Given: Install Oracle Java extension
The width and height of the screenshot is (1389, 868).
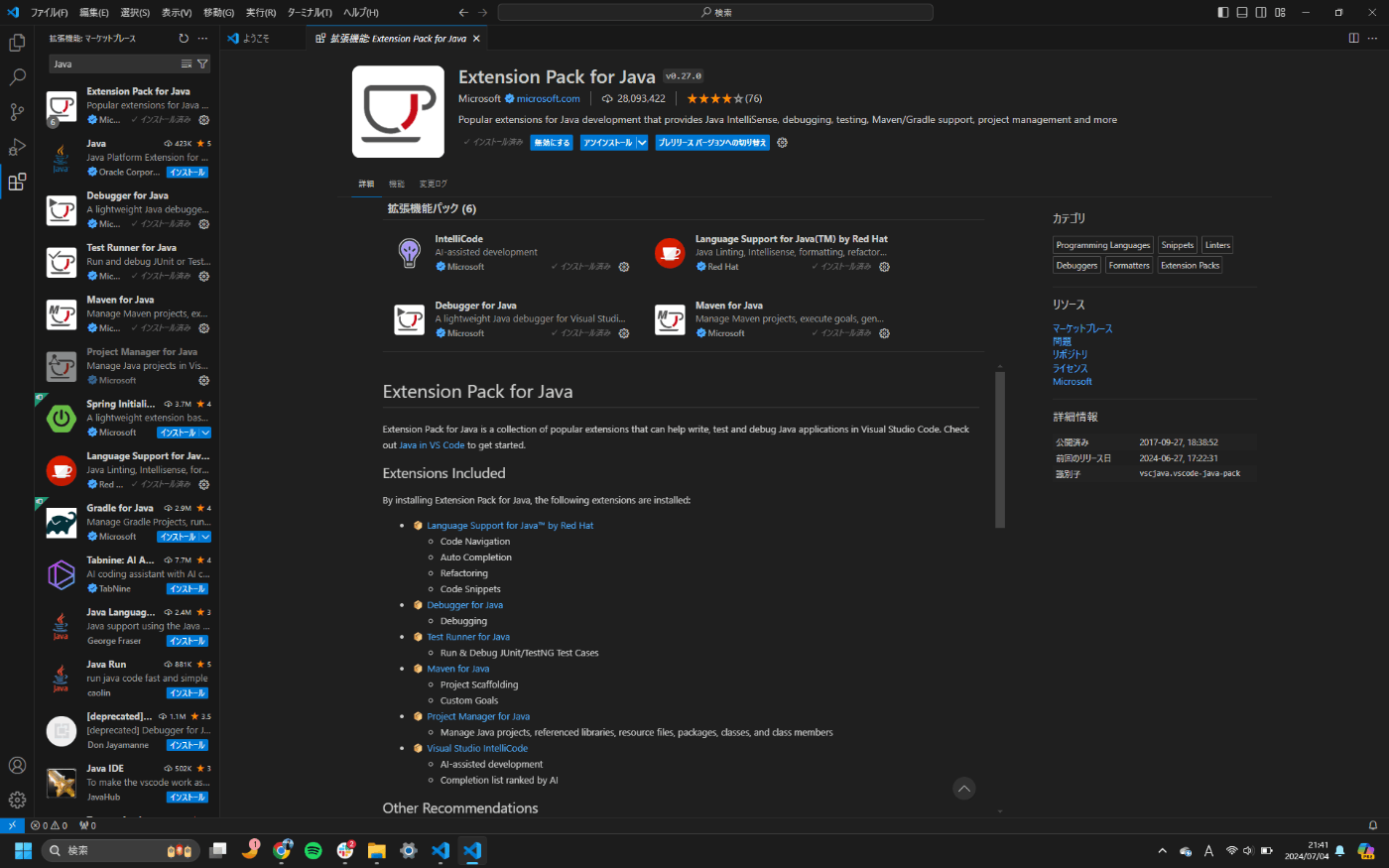Looking at the screenshot, I should 187,173.
